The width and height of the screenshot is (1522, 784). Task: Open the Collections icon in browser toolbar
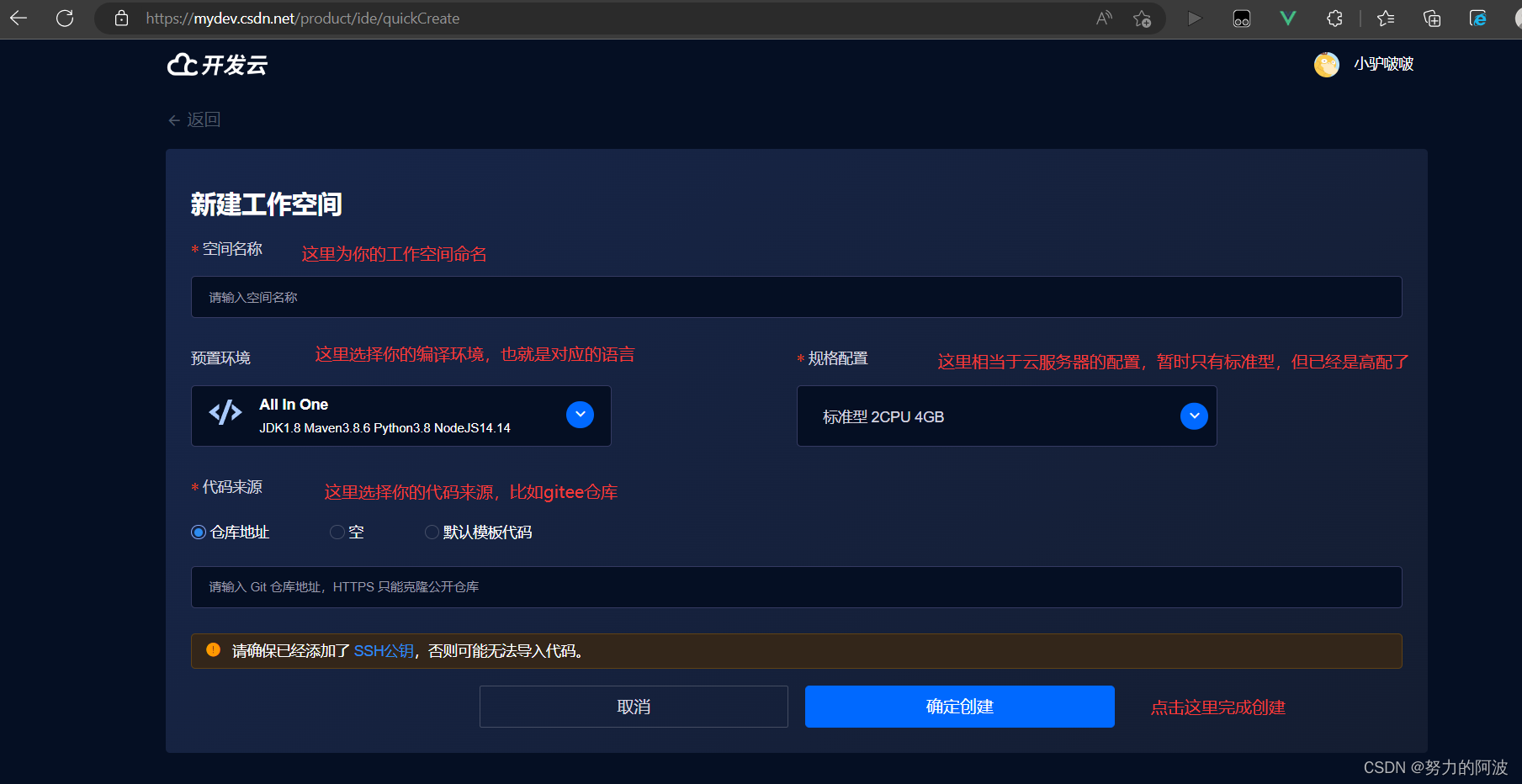click(x=1431, y=18)
